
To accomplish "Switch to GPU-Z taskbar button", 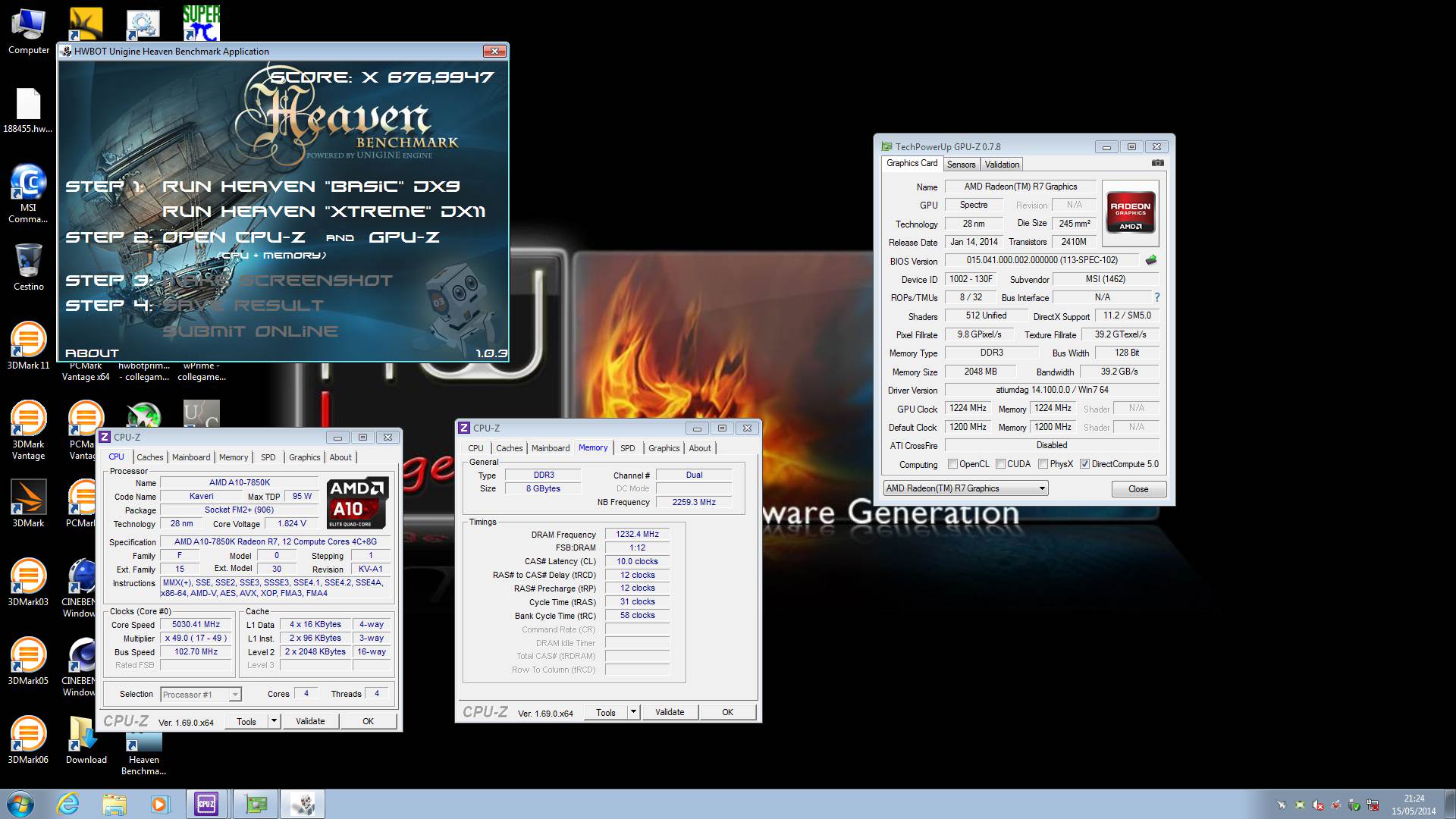I will pyautogui.click(x=256, y=804).
